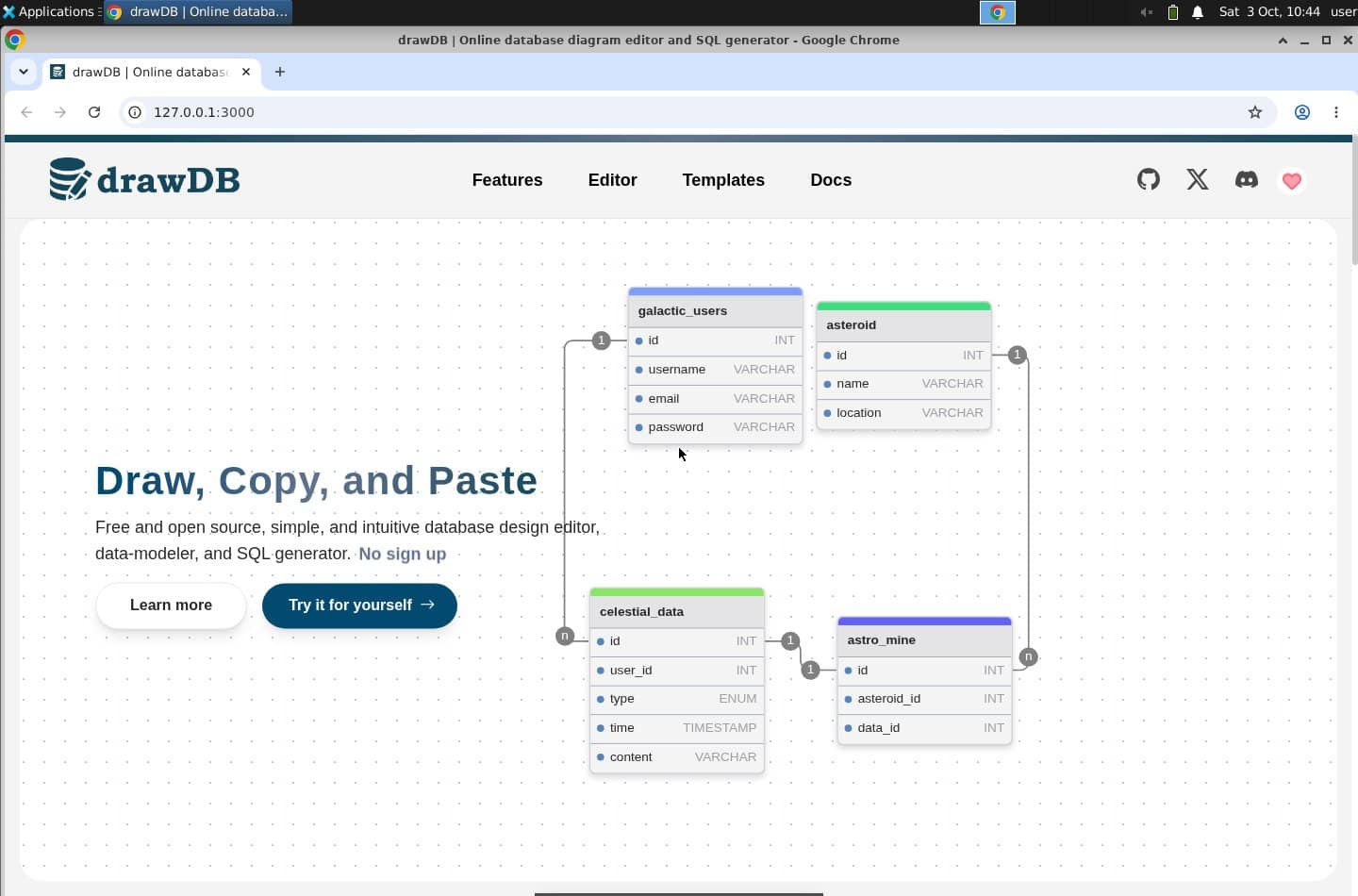
Task: Open a new browser tab
Action: coord(280,72)
